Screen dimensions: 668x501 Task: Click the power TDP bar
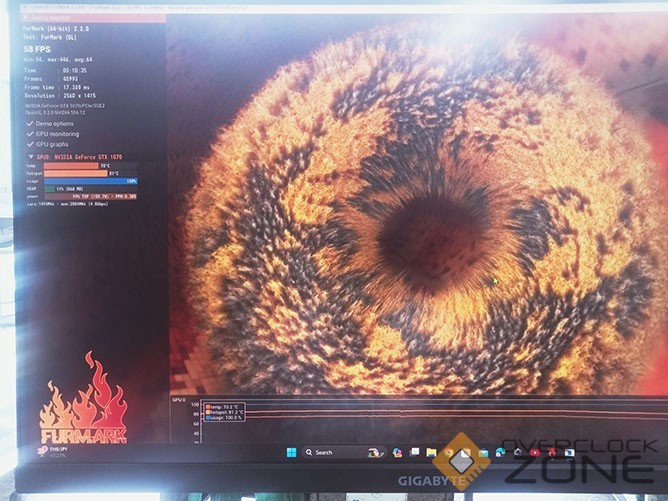tap(90, 196)
